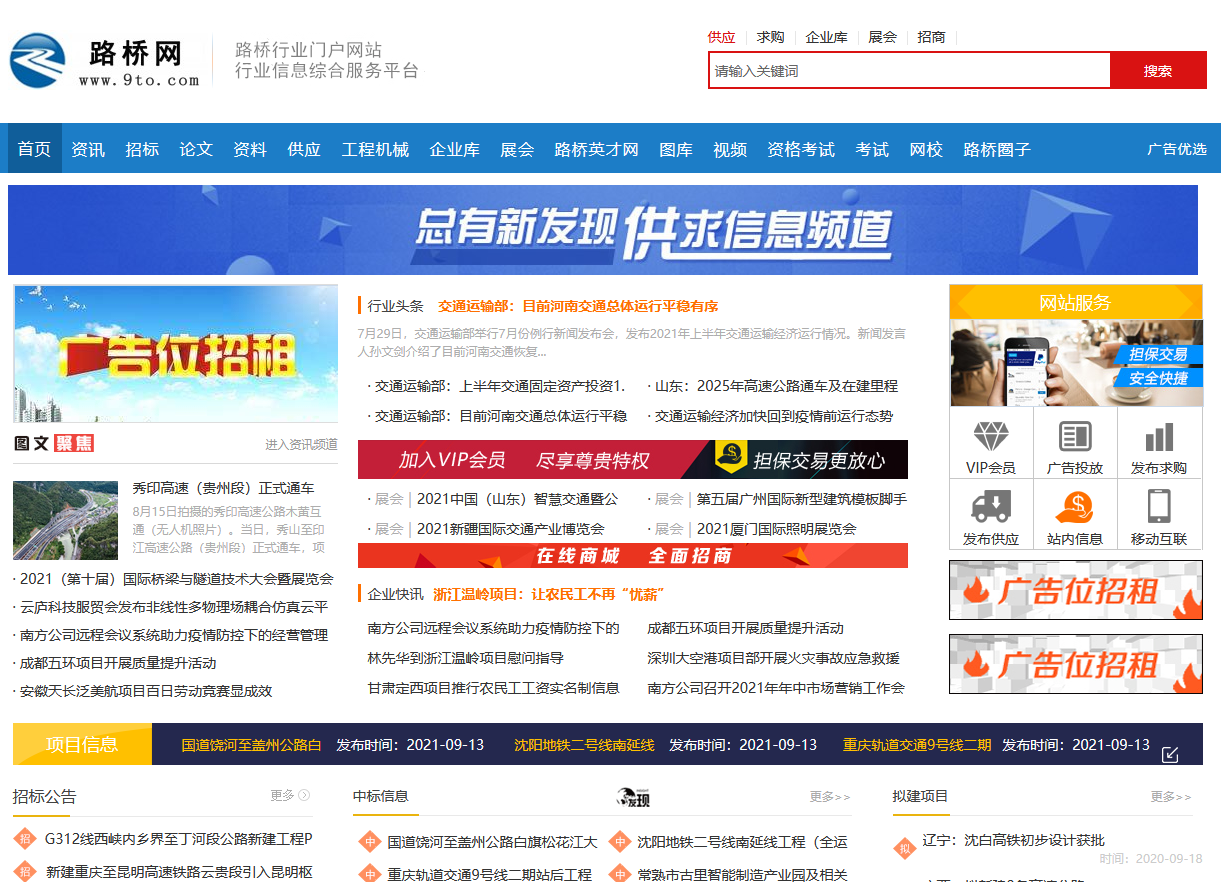Click the 招 badge beside 新建重庆至昆明 item
Image resolution: width=1221 pixels, height=882 pixels.
coord(25,871)
